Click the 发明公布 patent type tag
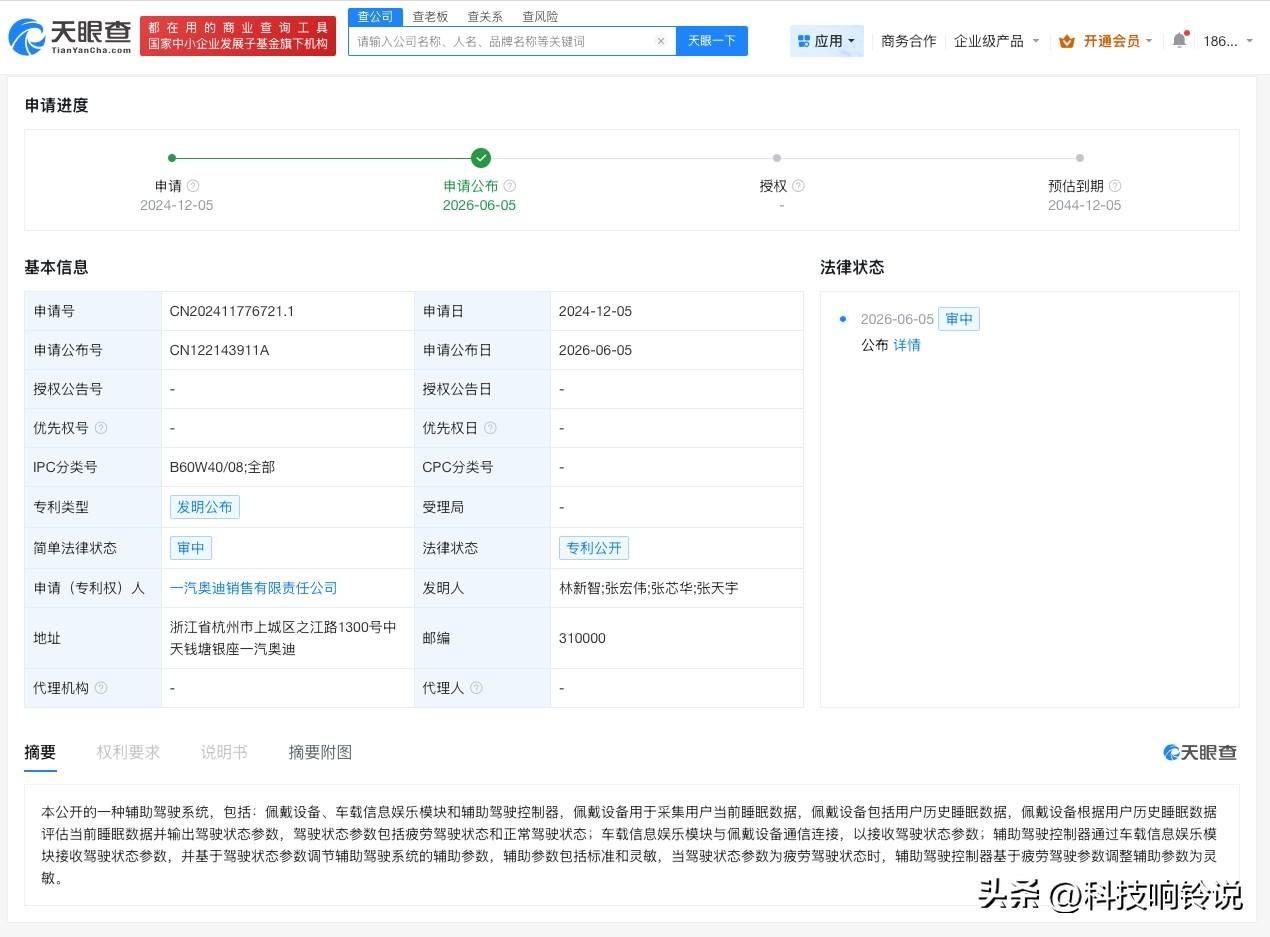The width and height of the screenshot is (1270, 937). click(x=205, y=507)
